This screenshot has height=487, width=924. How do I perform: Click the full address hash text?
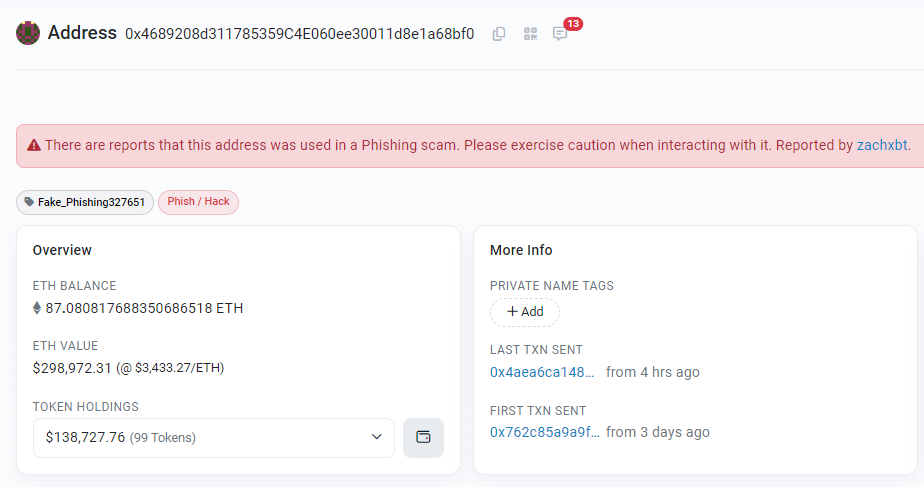coord(299,34)
